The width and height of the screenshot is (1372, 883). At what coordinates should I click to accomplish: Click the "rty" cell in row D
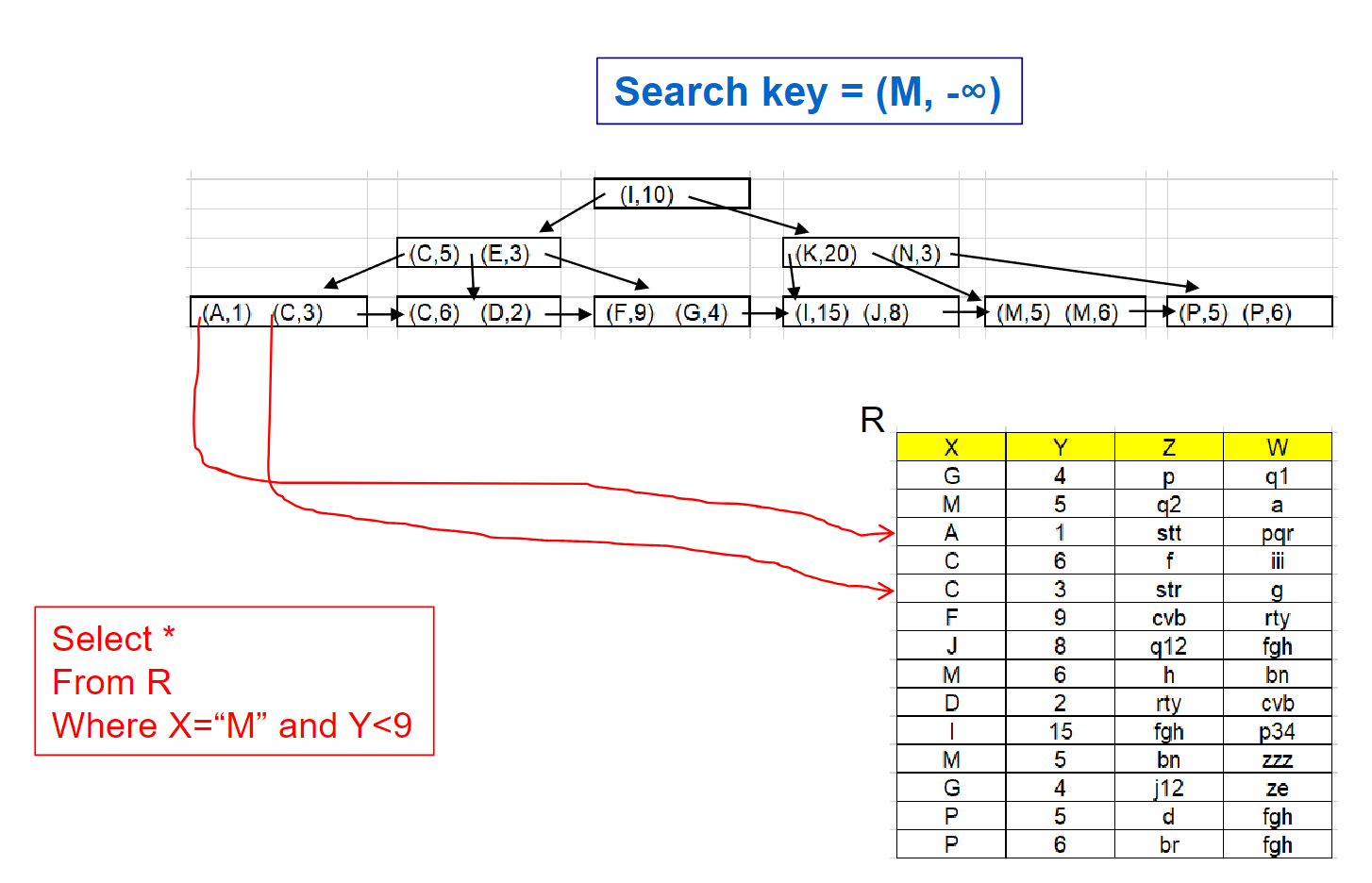tap(1169, 703)
